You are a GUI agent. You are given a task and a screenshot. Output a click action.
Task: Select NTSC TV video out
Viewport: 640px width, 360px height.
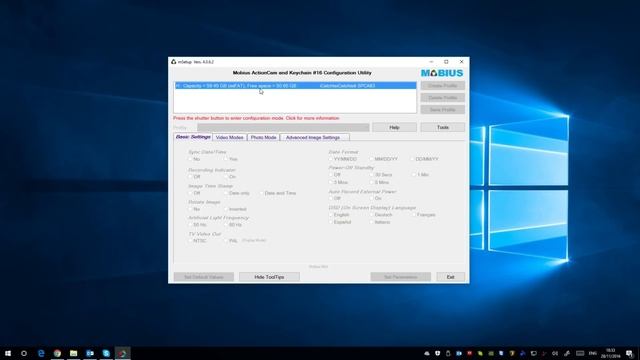click(197, 241)
